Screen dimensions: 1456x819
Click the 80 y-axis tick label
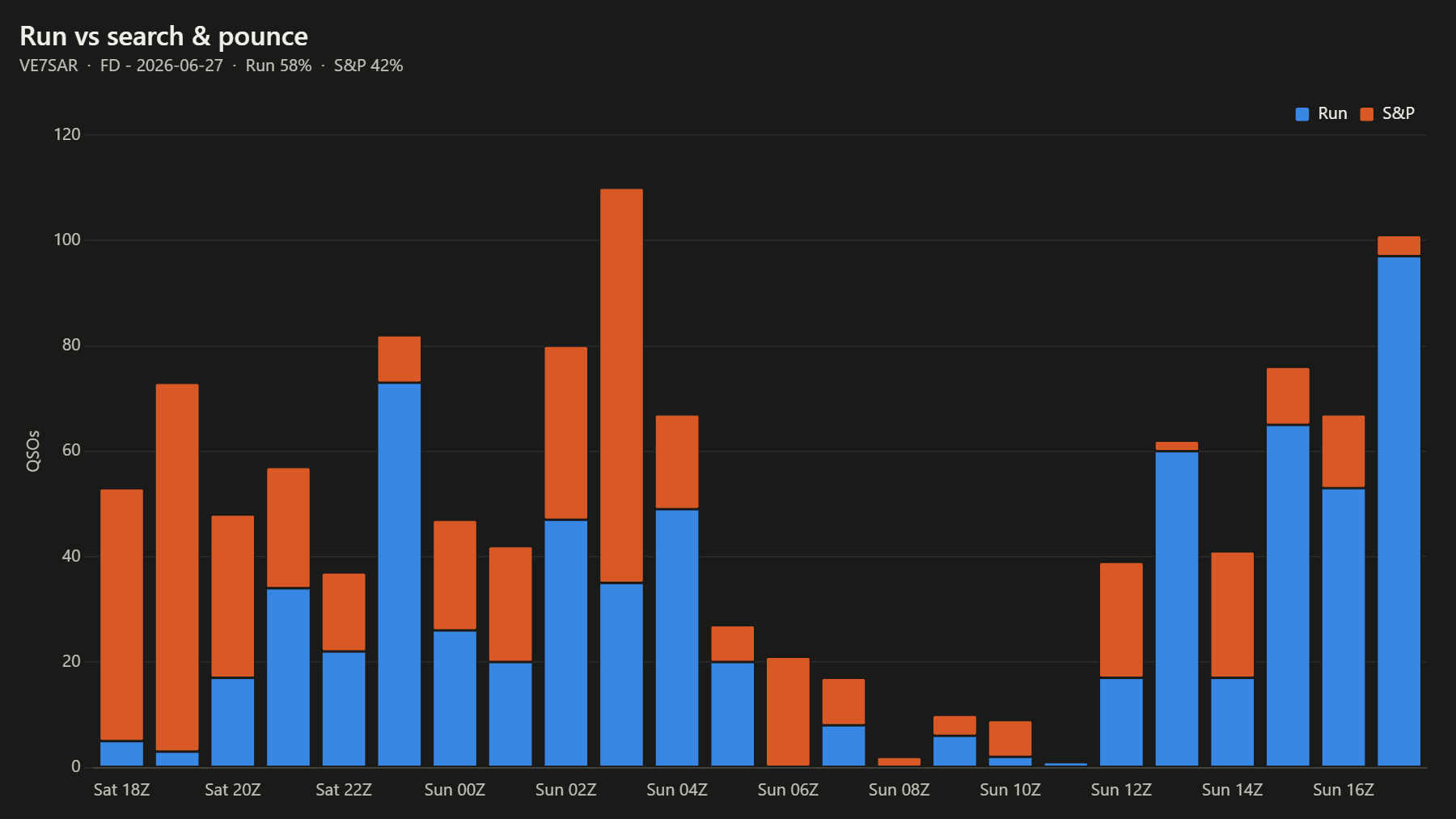pyautogui.click(x=71, y=345)
